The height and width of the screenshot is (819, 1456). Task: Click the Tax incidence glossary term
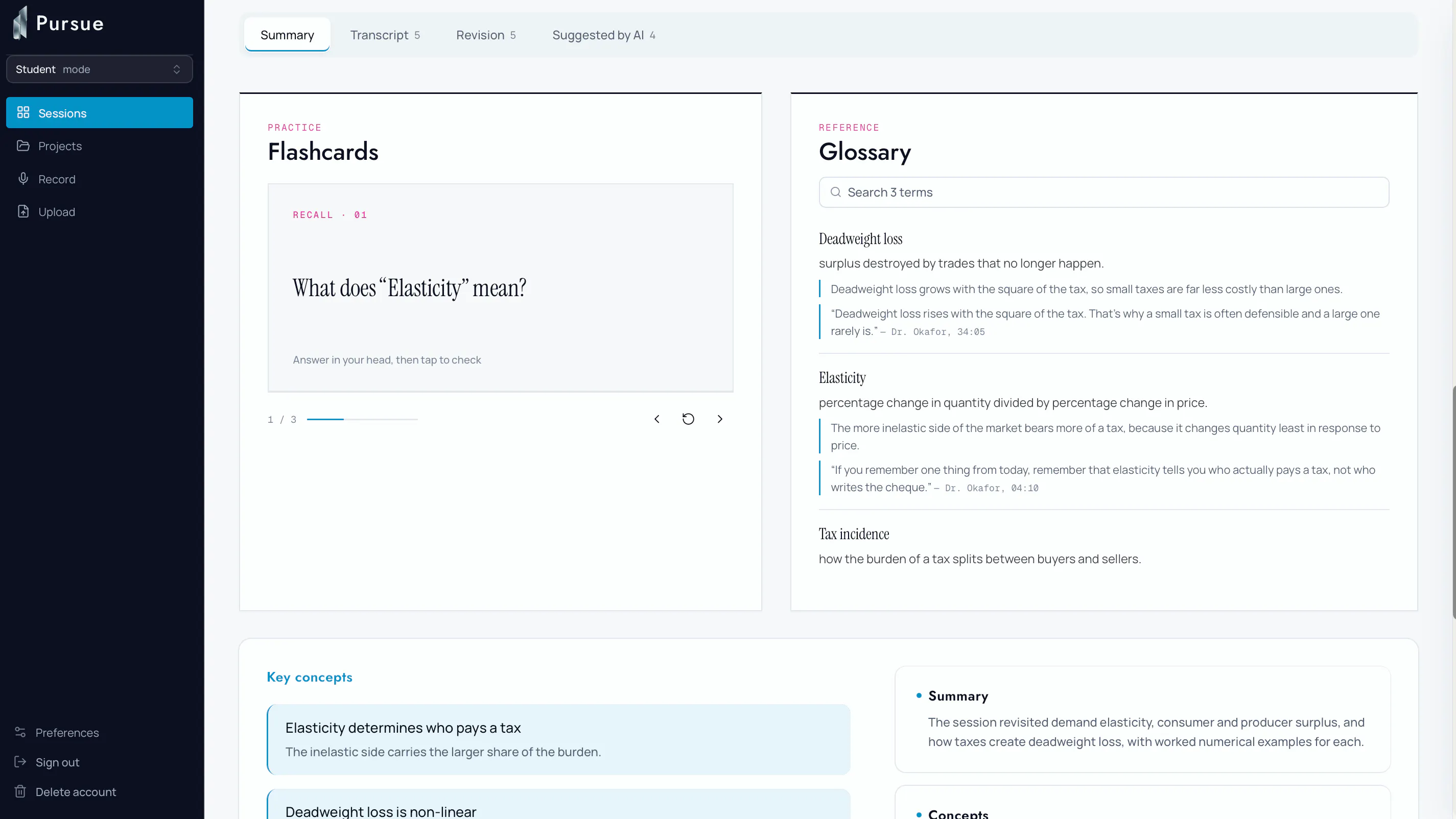click(854, 534)
